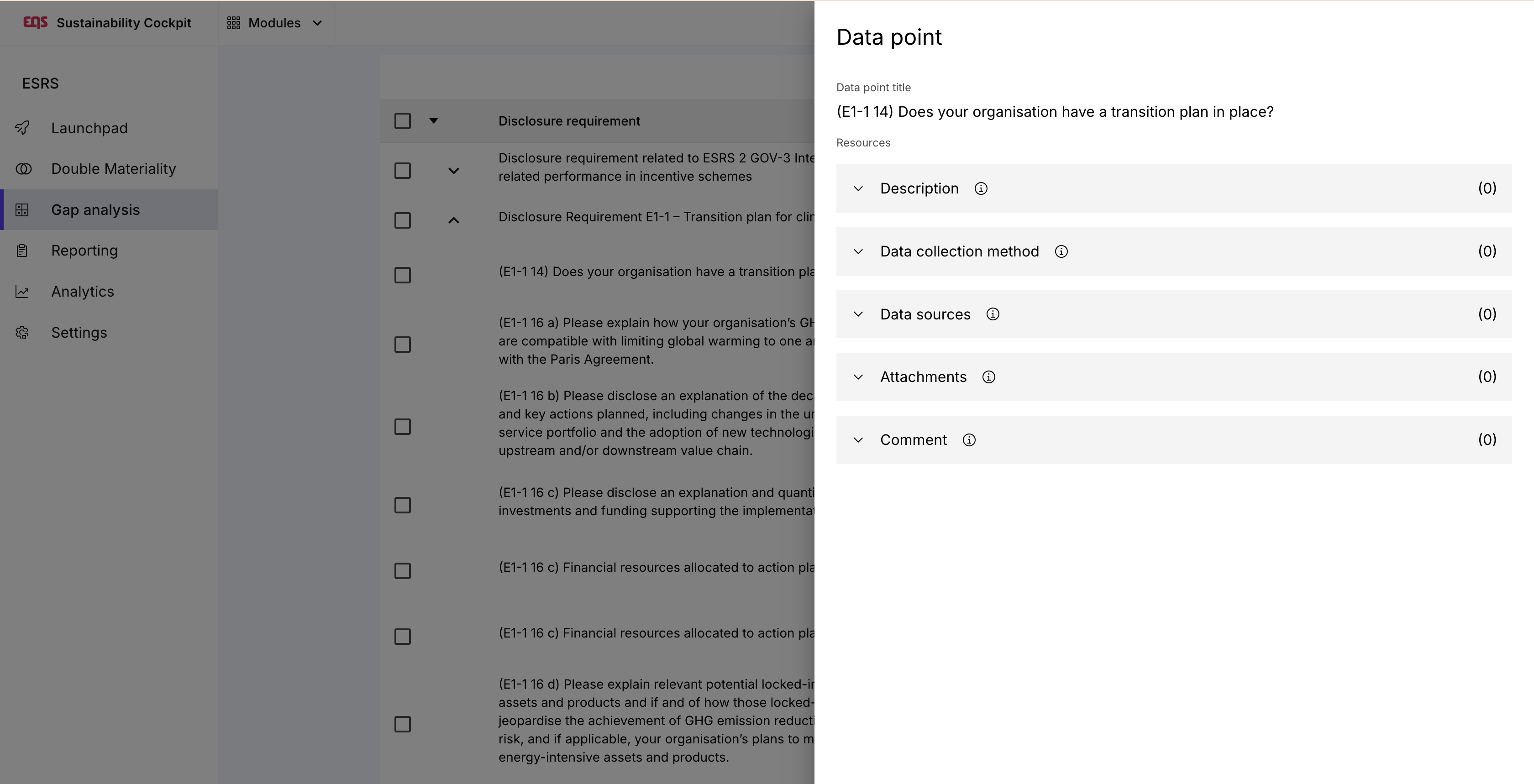Click the info icon next to Description
This screenshot has width=1534, height=784.
(x=981, y=189)
